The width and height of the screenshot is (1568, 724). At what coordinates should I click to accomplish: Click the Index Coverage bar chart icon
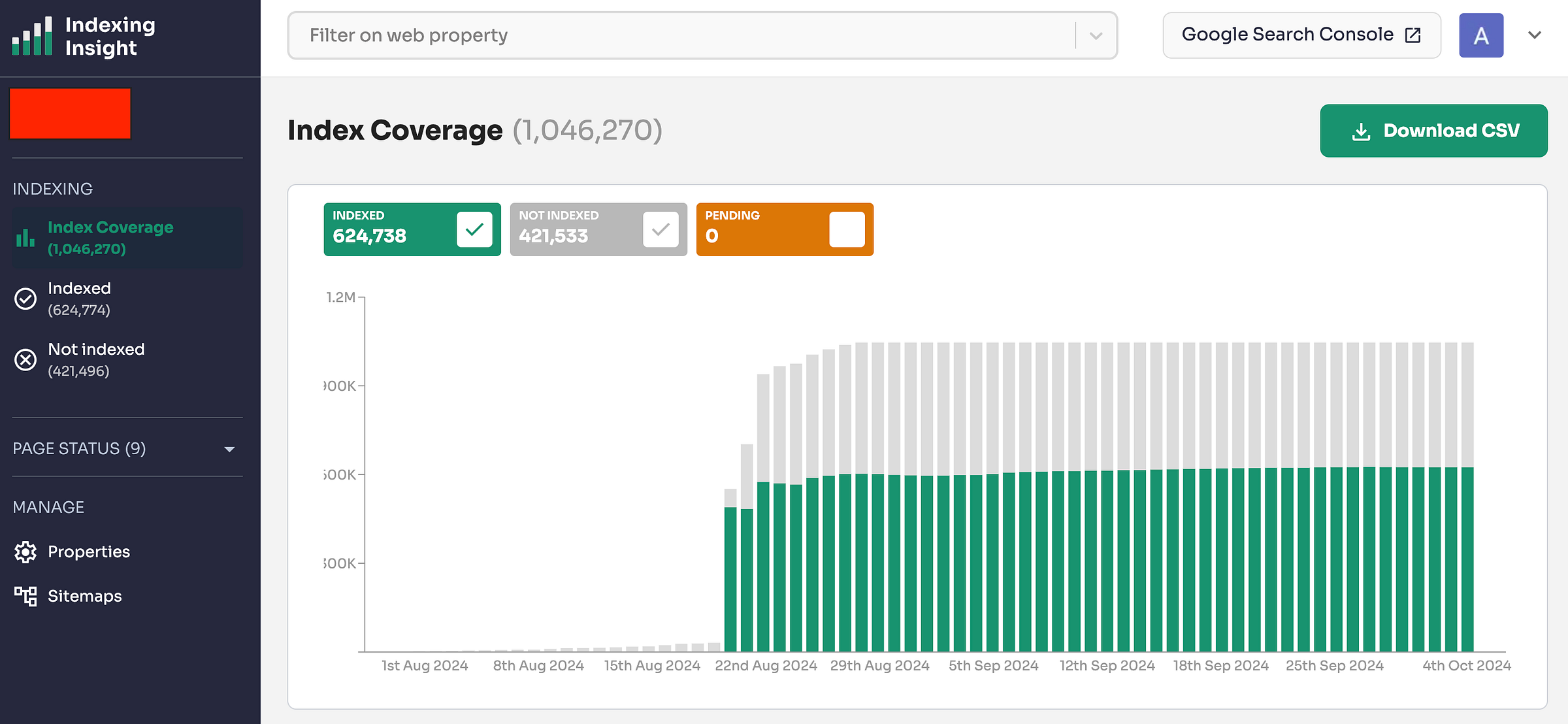tap(25, 238)
